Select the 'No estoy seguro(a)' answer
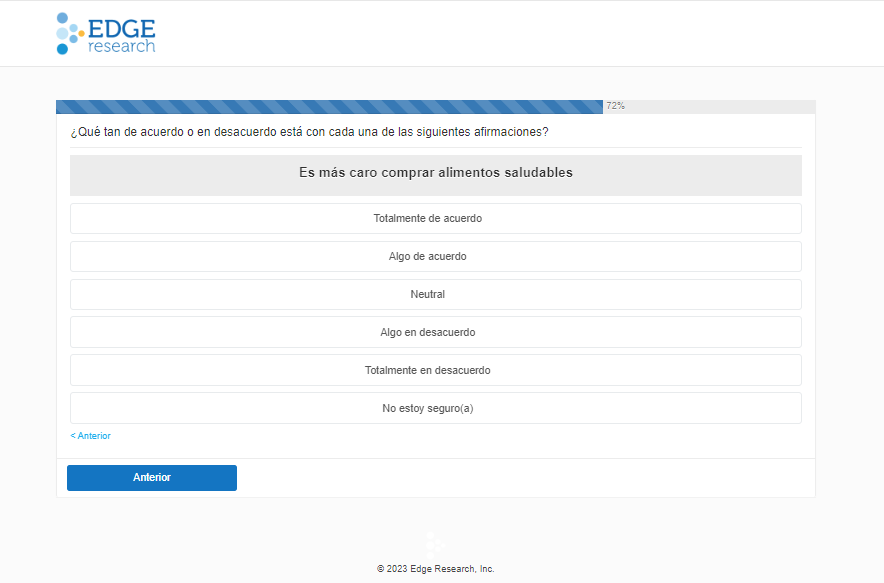 436,408
